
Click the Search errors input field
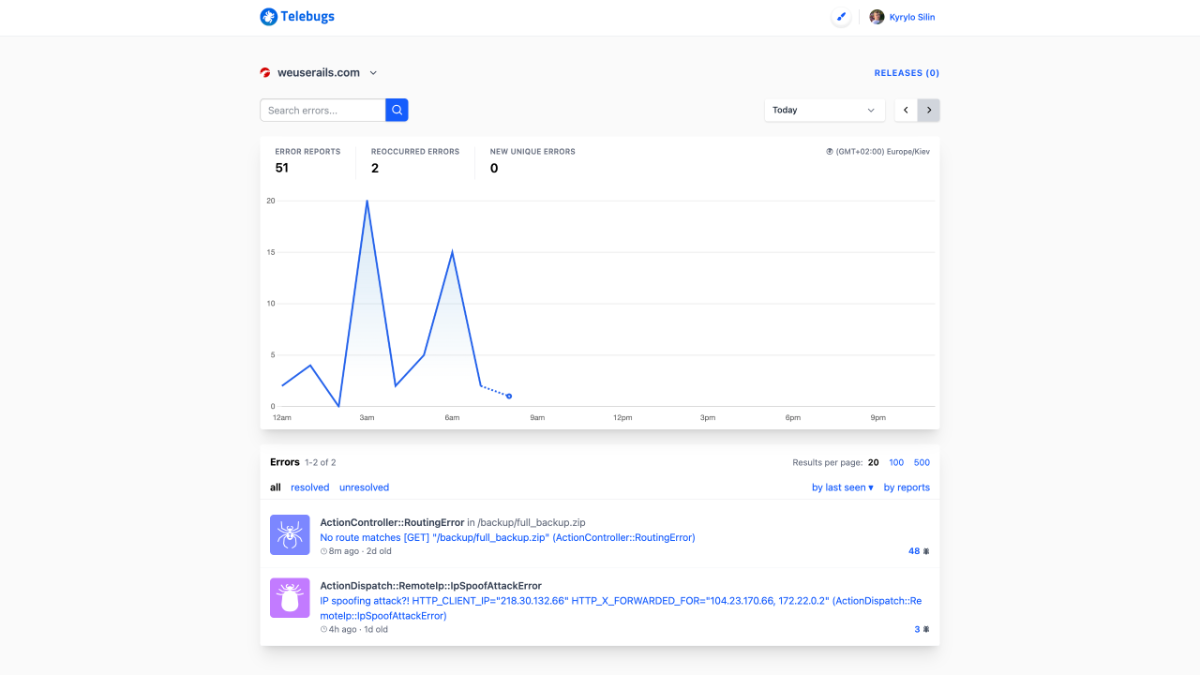(323, 110)
